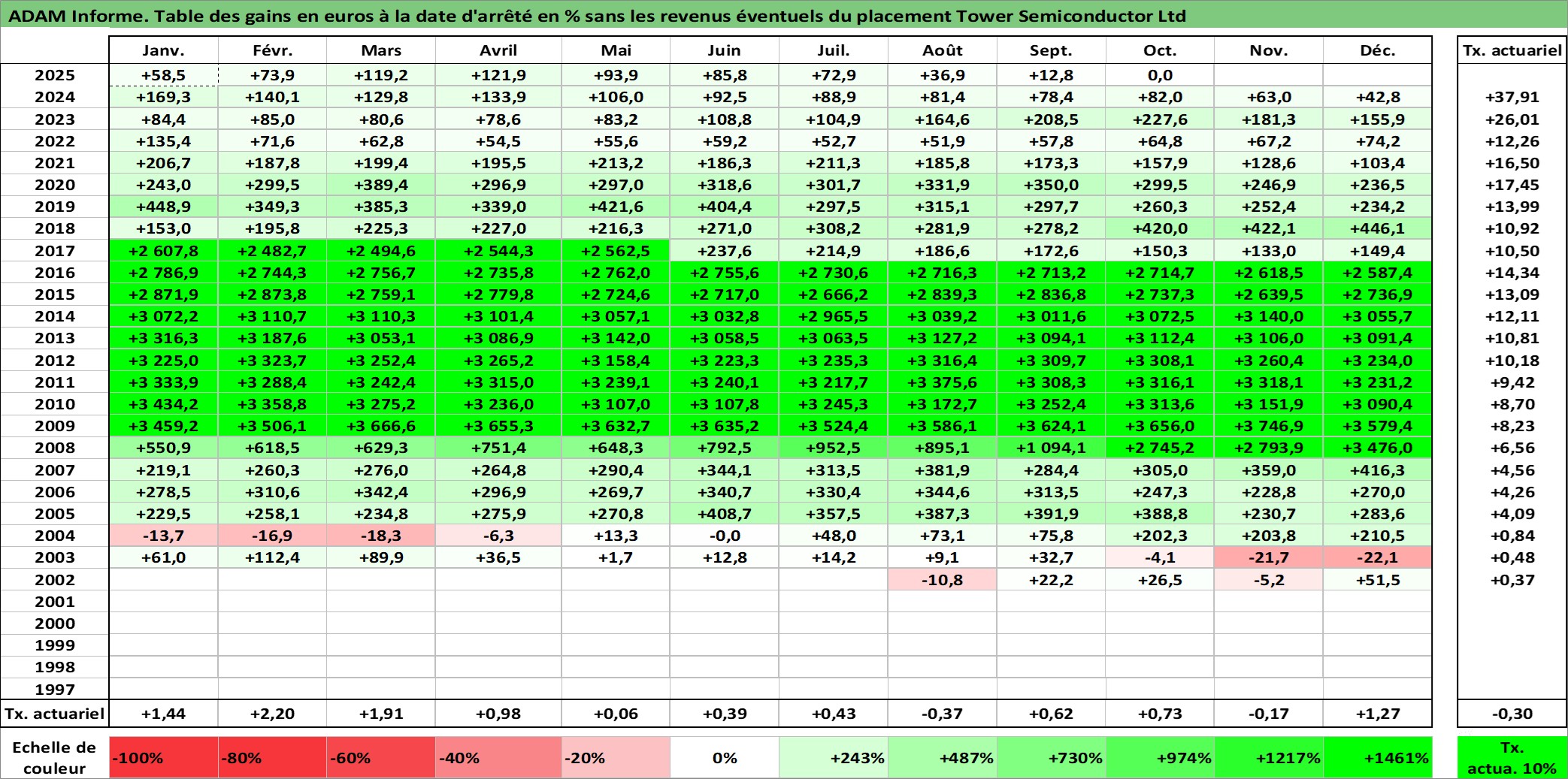The height and width of the screenshot is (779, 1568).
Task: Click the -10,8 cell in 2002
Action: point(943,580)
